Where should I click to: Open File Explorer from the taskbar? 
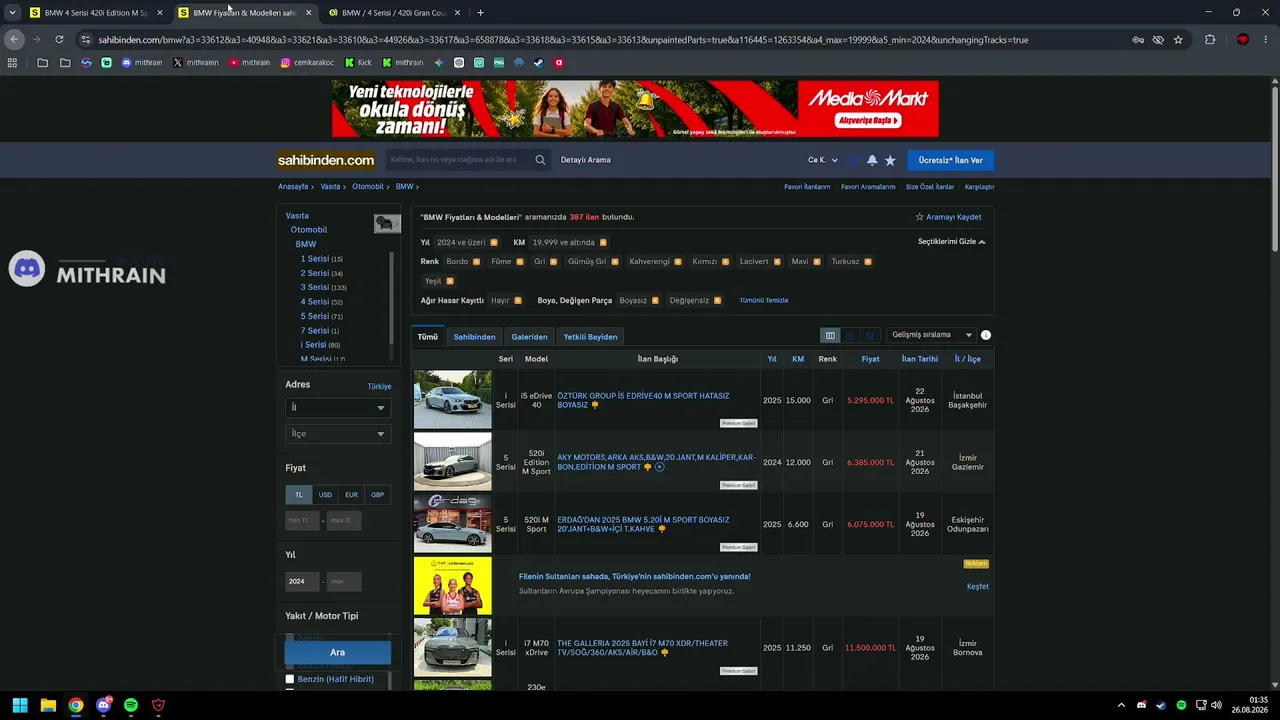tap(48, 705)
